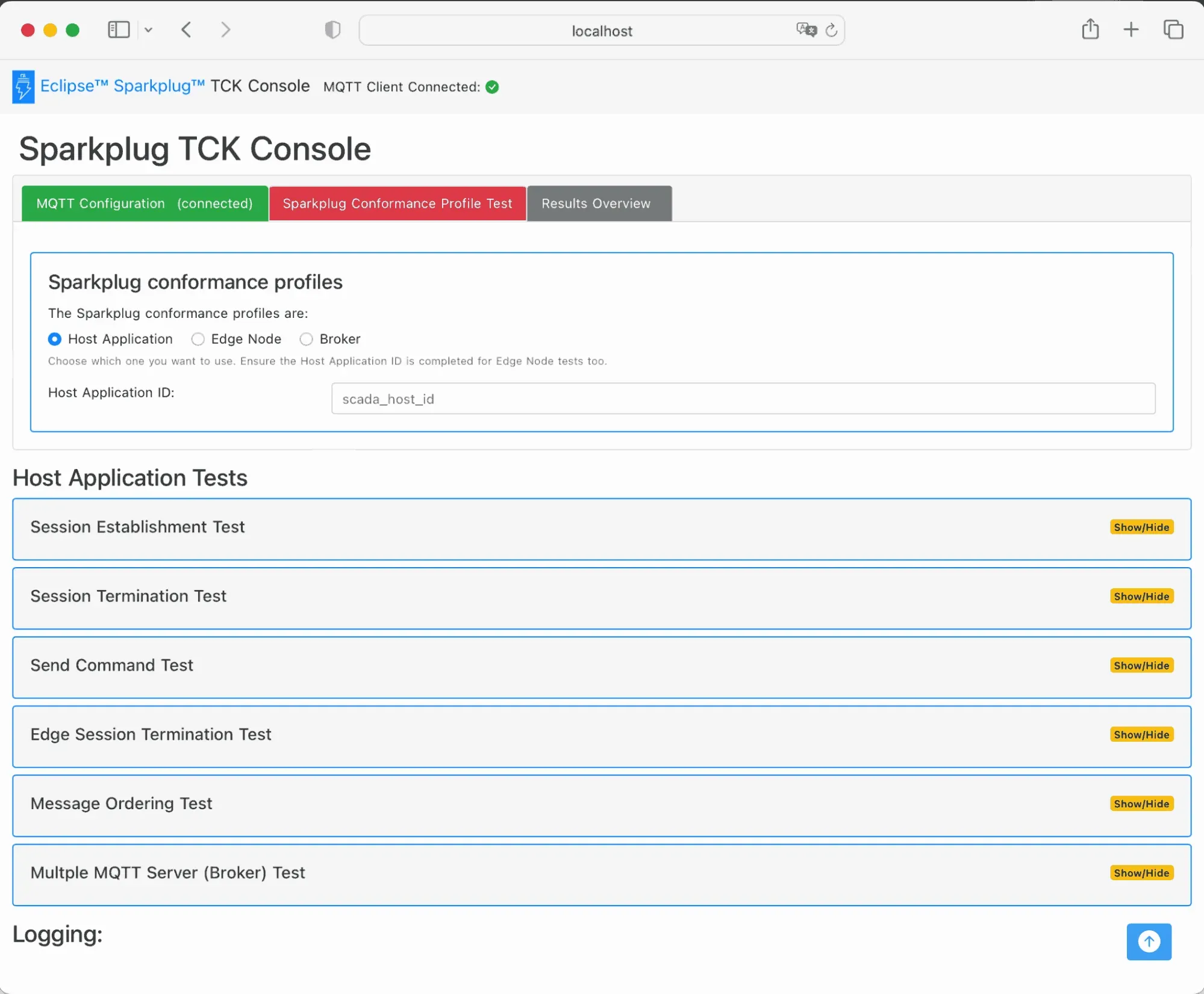Expand Session Establishment Test with Show/Hide
Viewport: 1204px width, 994px height.
coord(1141,527)
